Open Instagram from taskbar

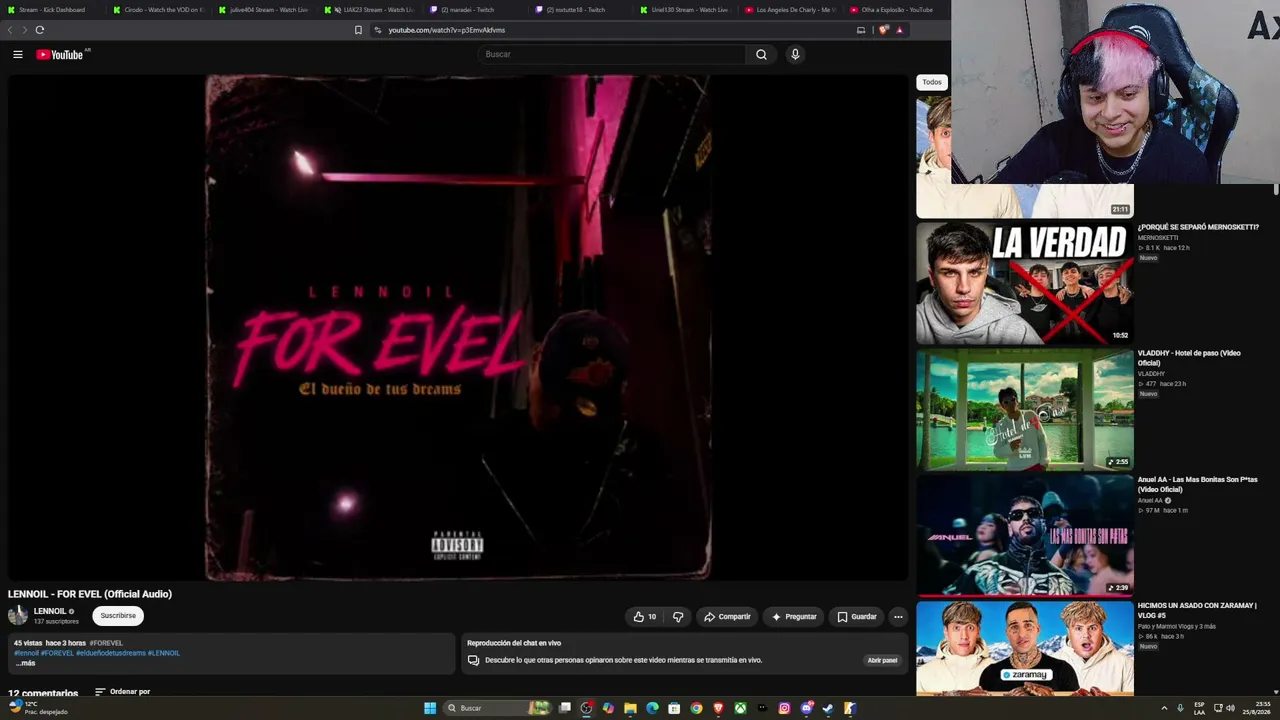(784, 708)
